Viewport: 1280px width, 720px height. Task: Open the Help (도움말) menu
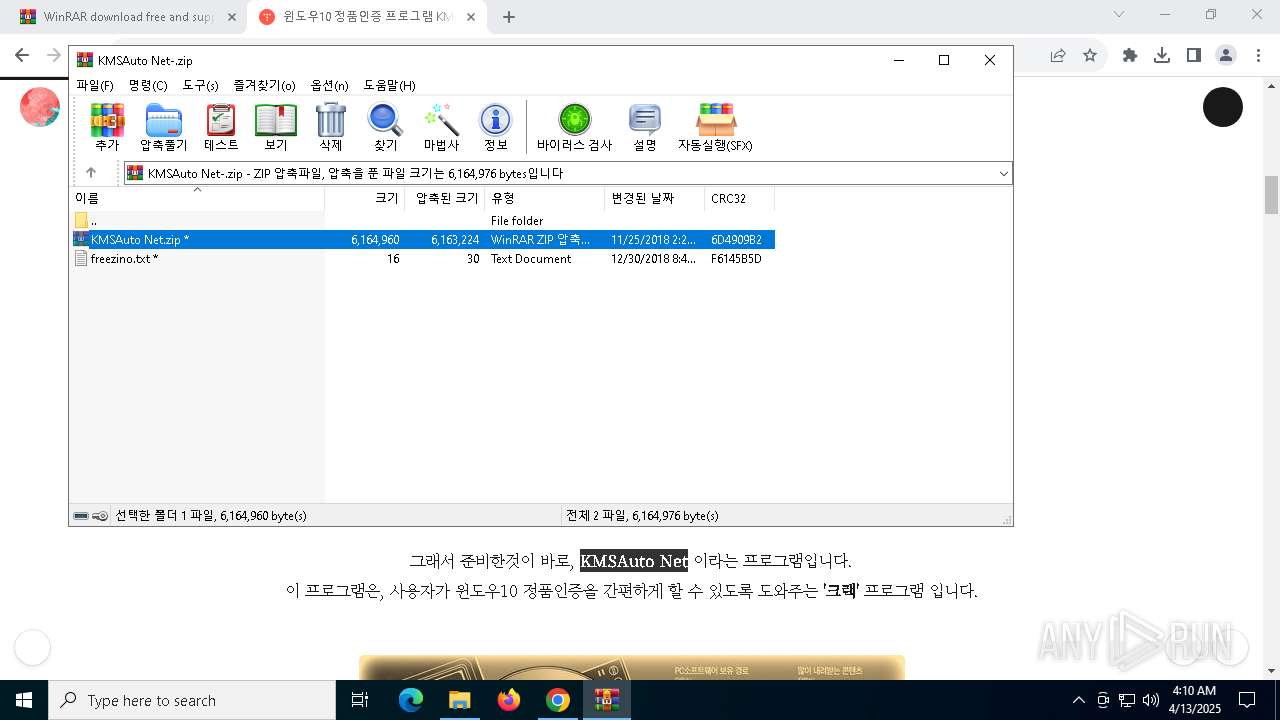coord(389,86)
